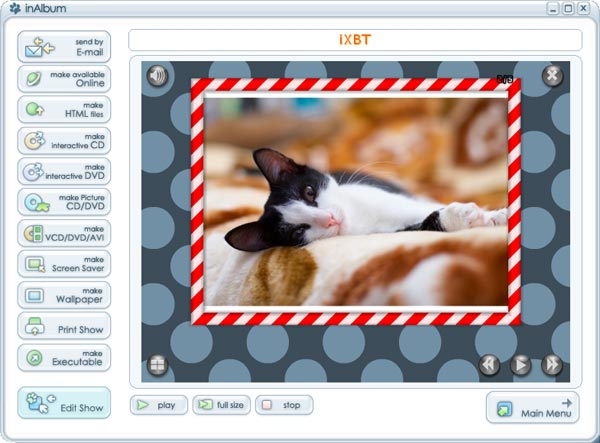The height and width of the screenshot is (443, 600).
Task: Make Wallpaper from show
Action: [x=64, y=295]
